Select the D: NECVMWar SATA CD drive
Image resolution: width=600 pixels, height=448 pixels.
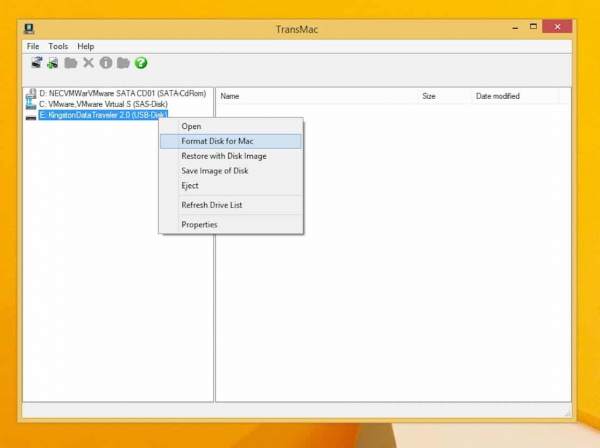[120, 93]
